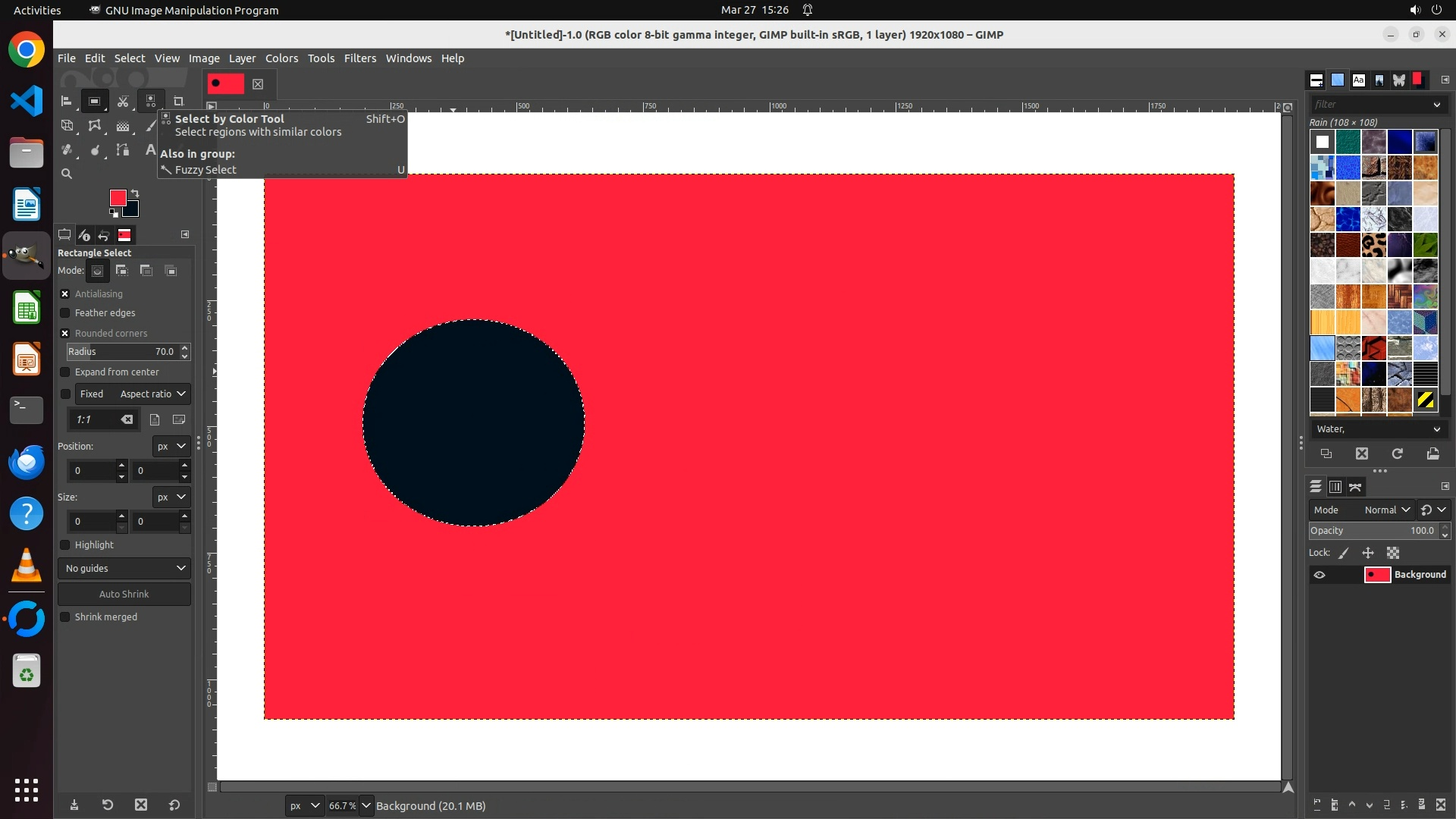Click the Auto Shrink button
The width and height of the screenshot is (1456, 819).
pyautogui.click(x=124, y=595)
